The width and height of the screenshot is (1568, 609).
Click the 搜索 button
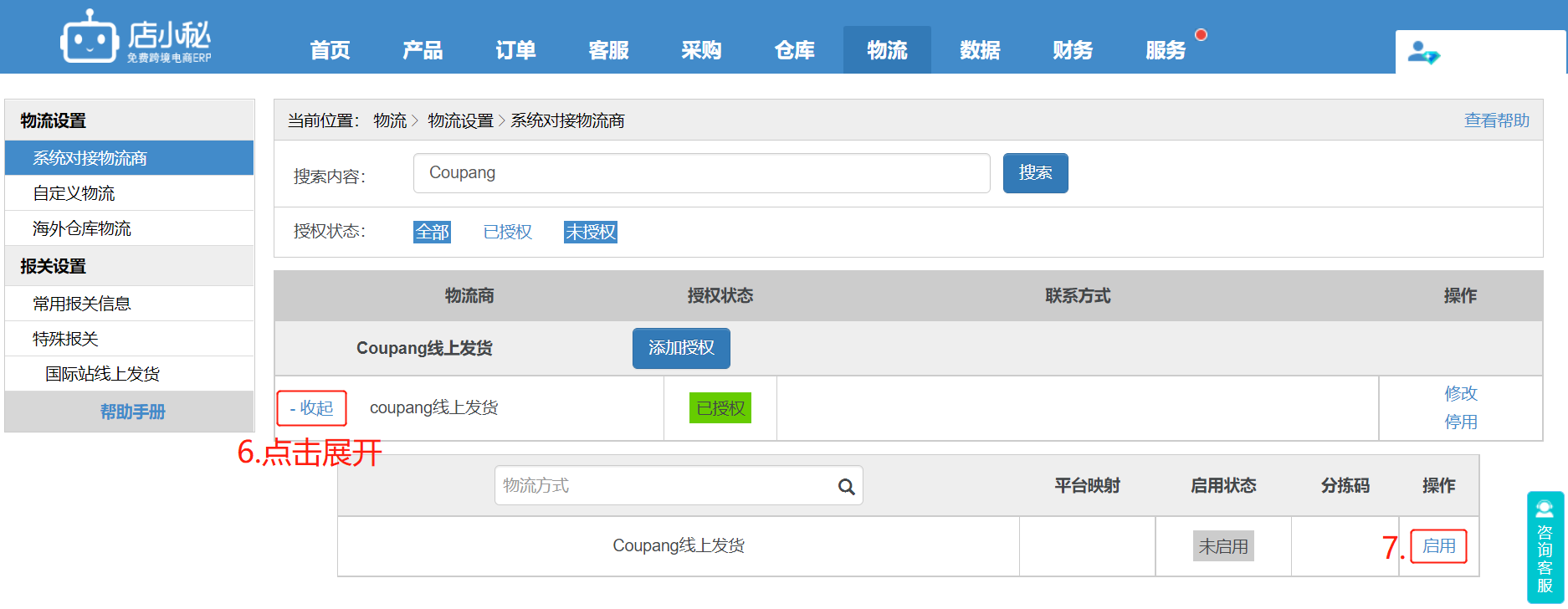click(1035, 173)
